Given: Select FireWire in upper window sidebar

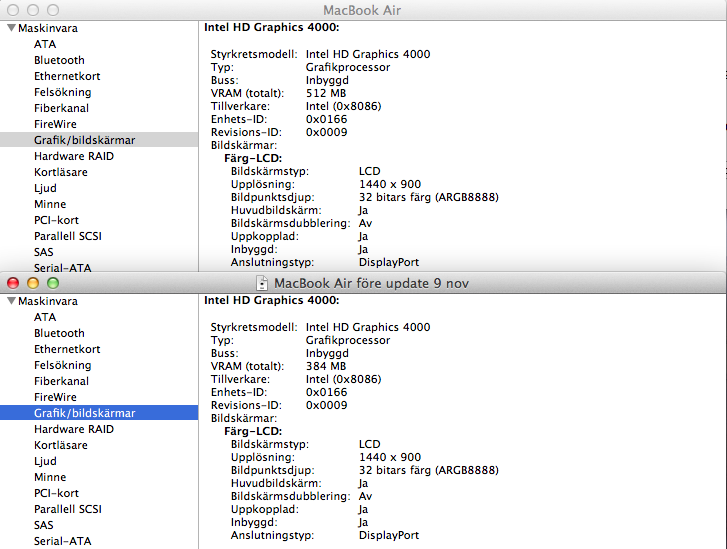Looking at the screenshot, I should point(55,124).
